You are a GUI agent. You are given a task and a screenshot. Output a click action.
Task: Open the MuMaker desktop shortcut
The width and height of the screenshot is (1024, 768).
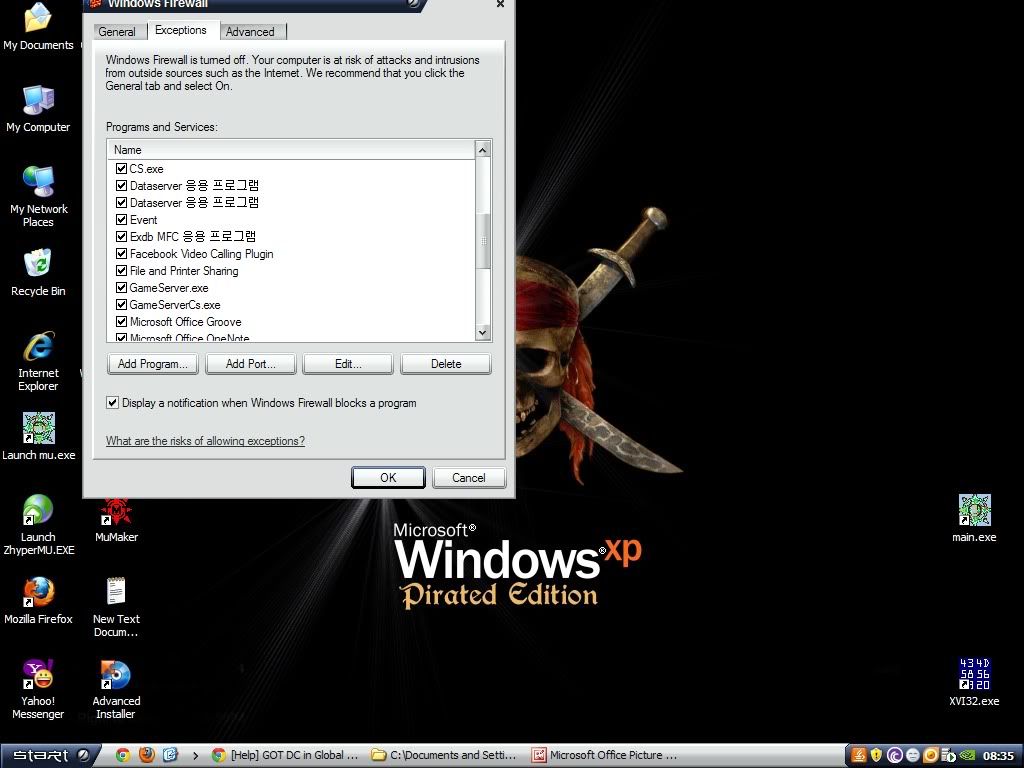[x=116, y=512]
